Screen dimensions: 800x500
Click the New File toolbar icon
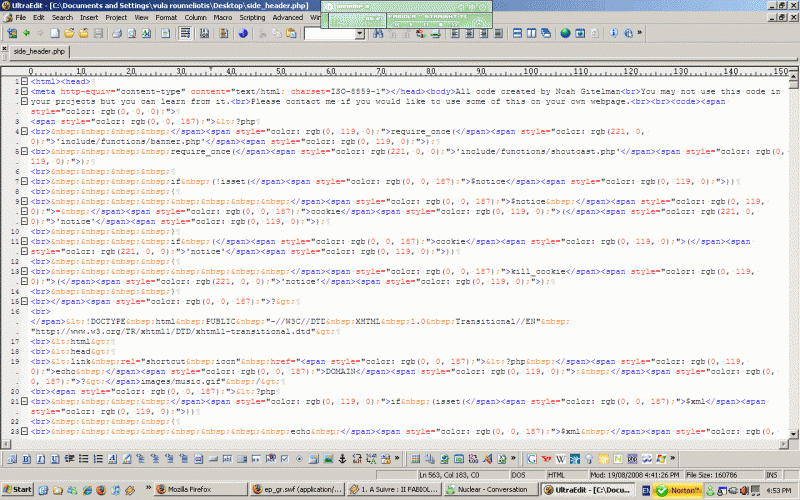55,33
